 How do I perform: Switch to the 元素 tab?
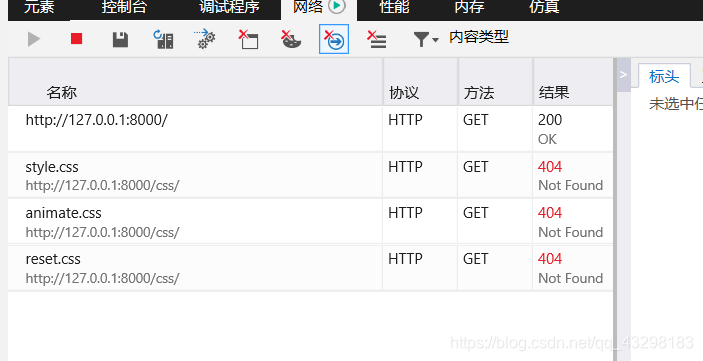click(39, 7)
